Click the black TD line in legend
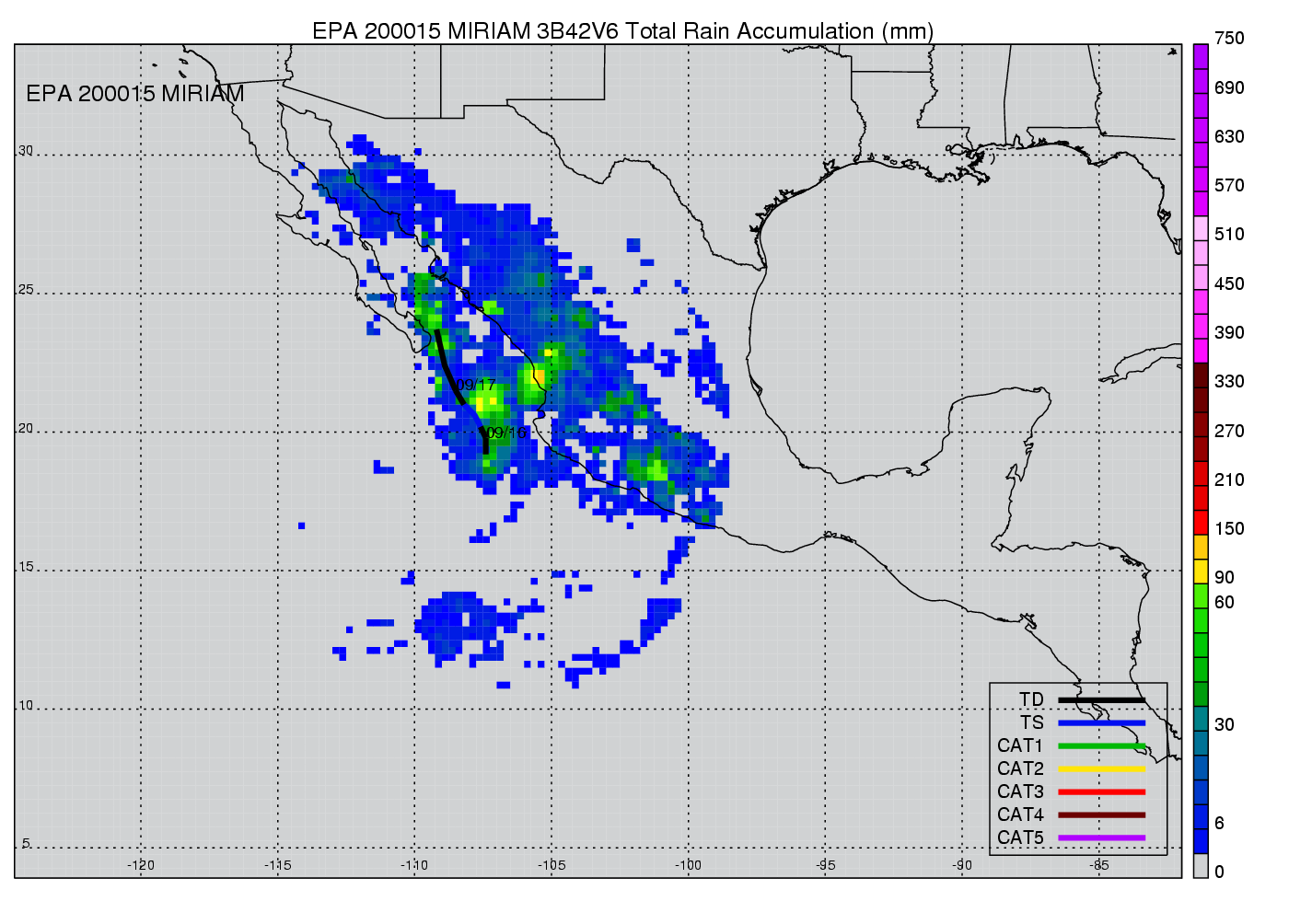This screenshot has height=924, width=1312. coord(1101,700)
